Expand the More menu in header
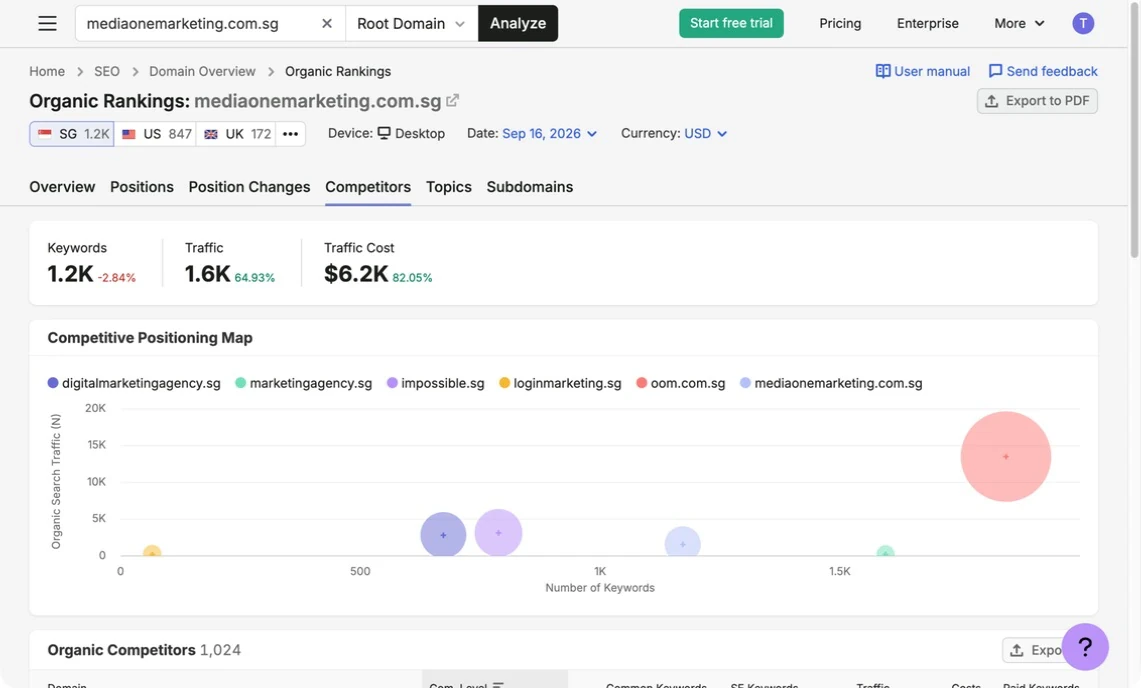Image resolution: width=1141 pixels, height=688 pixels. [1019, 23]
